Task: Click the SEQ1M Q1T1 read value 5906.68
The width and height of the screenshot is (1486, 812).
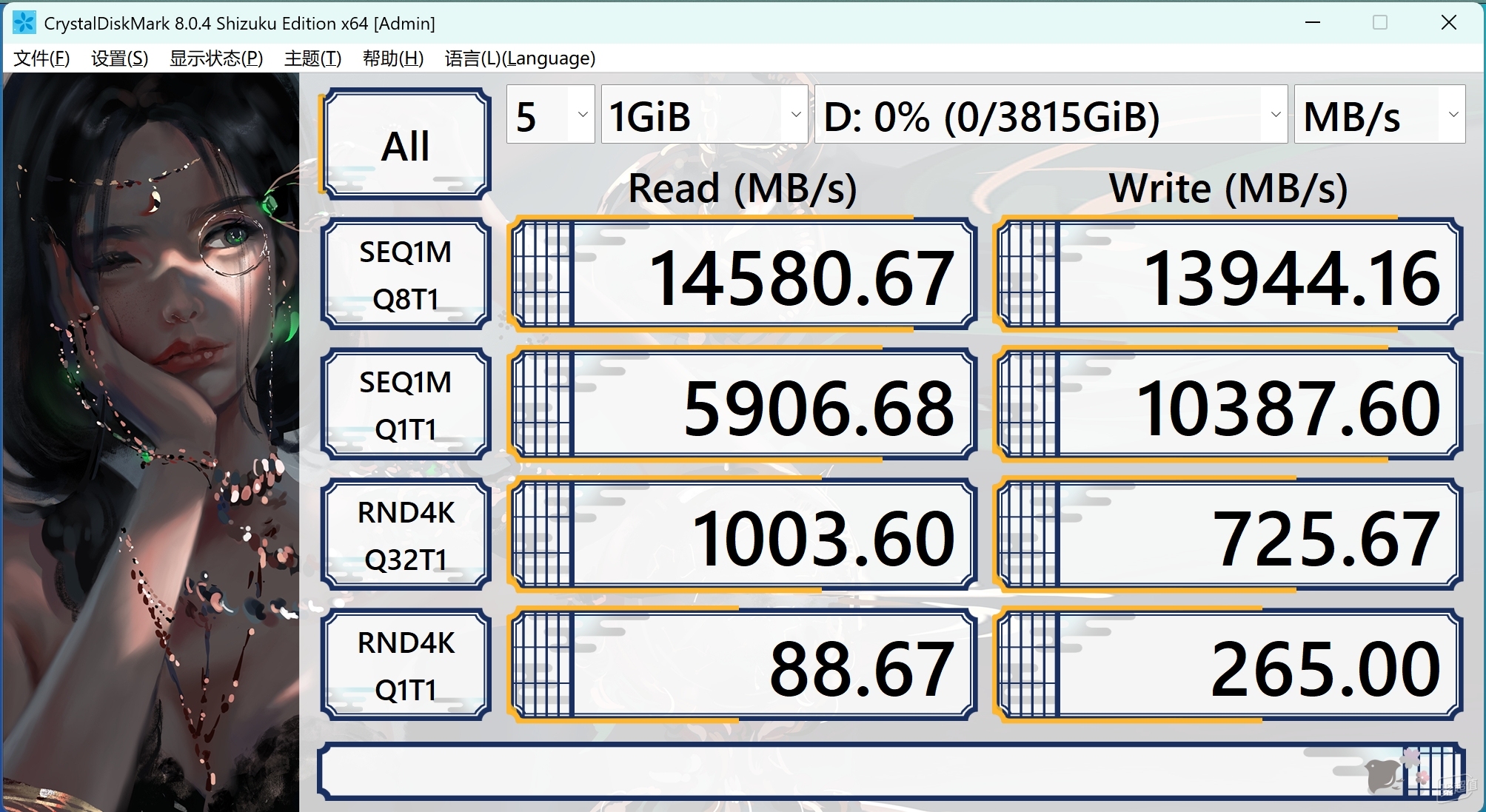Action: 743,405
